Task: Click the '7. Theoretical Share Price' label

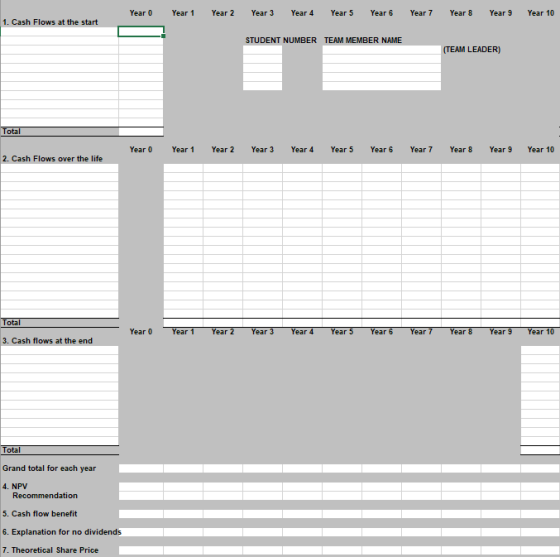Action: pos(50,550)
